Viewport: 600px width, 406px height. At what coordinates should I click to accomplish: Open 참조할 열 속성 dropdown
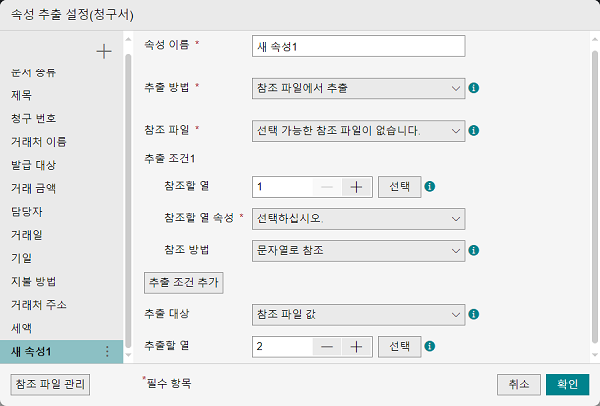[359, 219]
